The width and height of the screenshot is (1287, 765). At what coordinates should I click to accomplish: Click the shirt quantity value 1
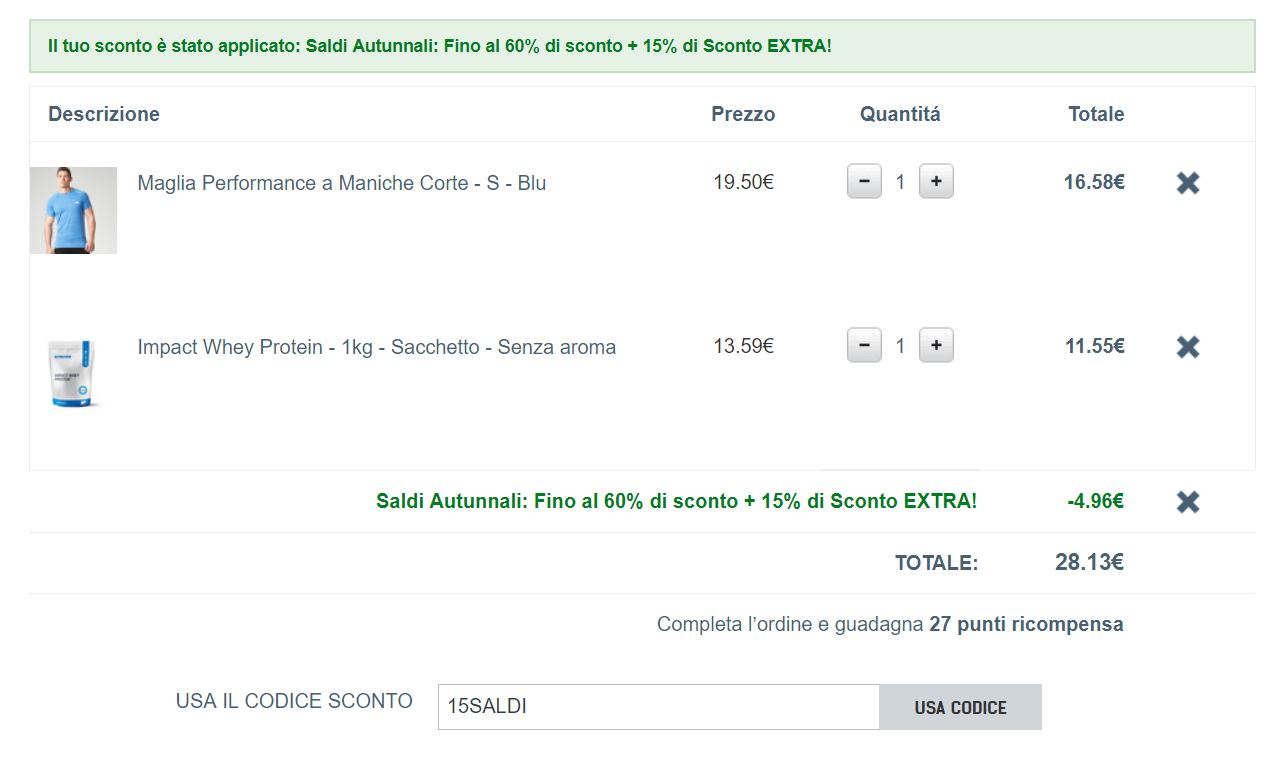900,182
